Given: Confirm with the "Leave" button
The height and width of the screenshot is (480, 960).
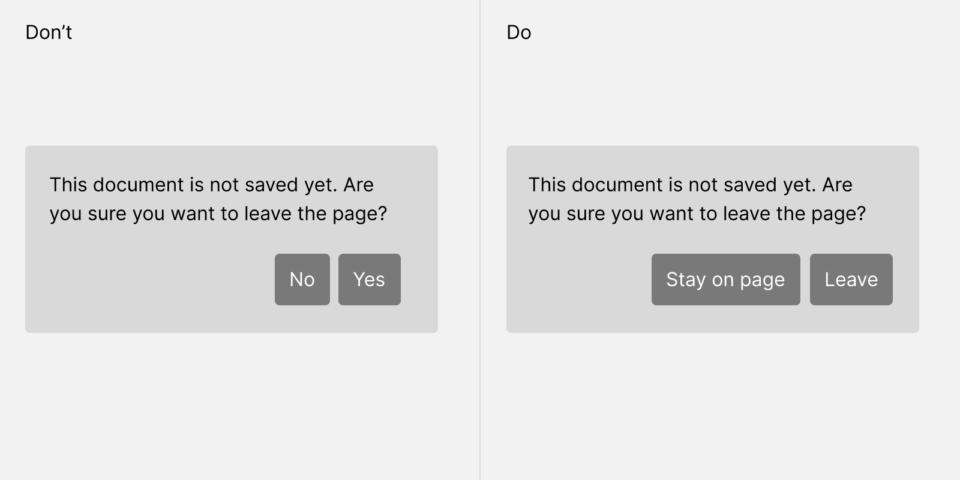Looking at the screenshot, I should pos(851,279).
